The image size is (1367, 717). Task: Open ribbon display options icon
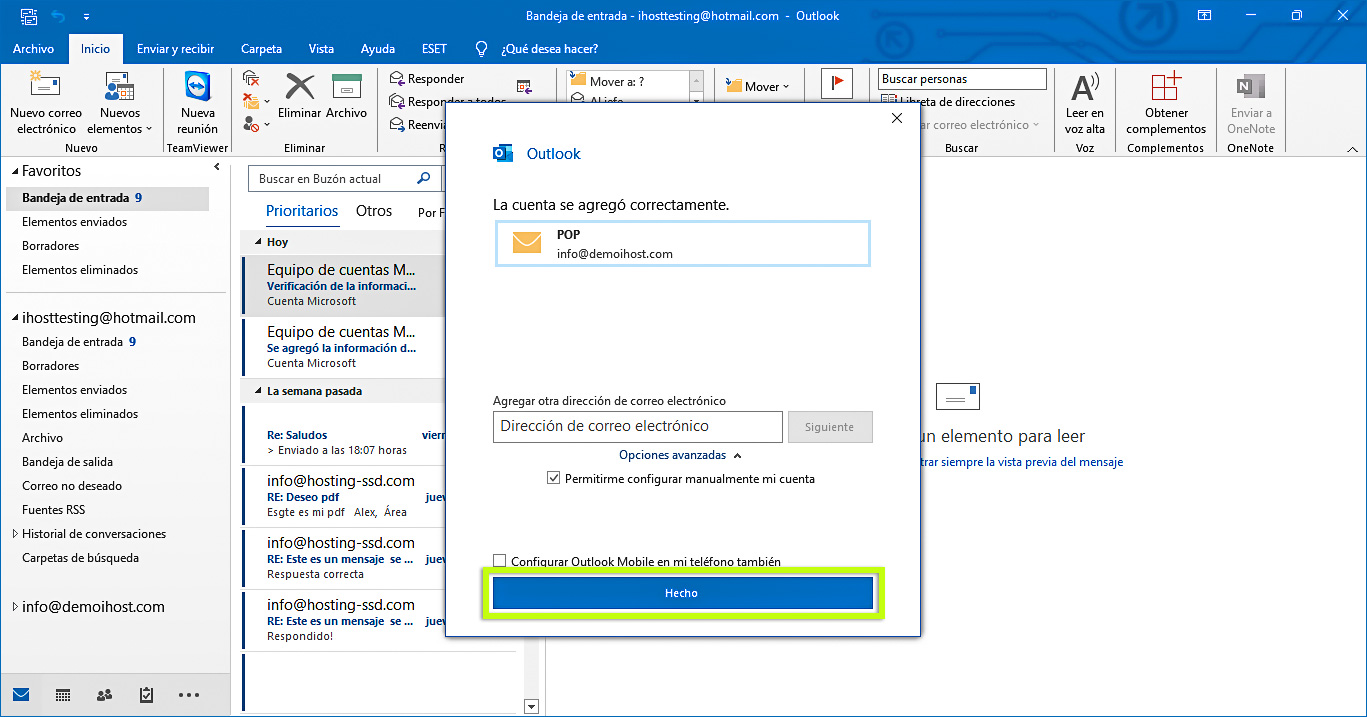[x=1205, y=16]
